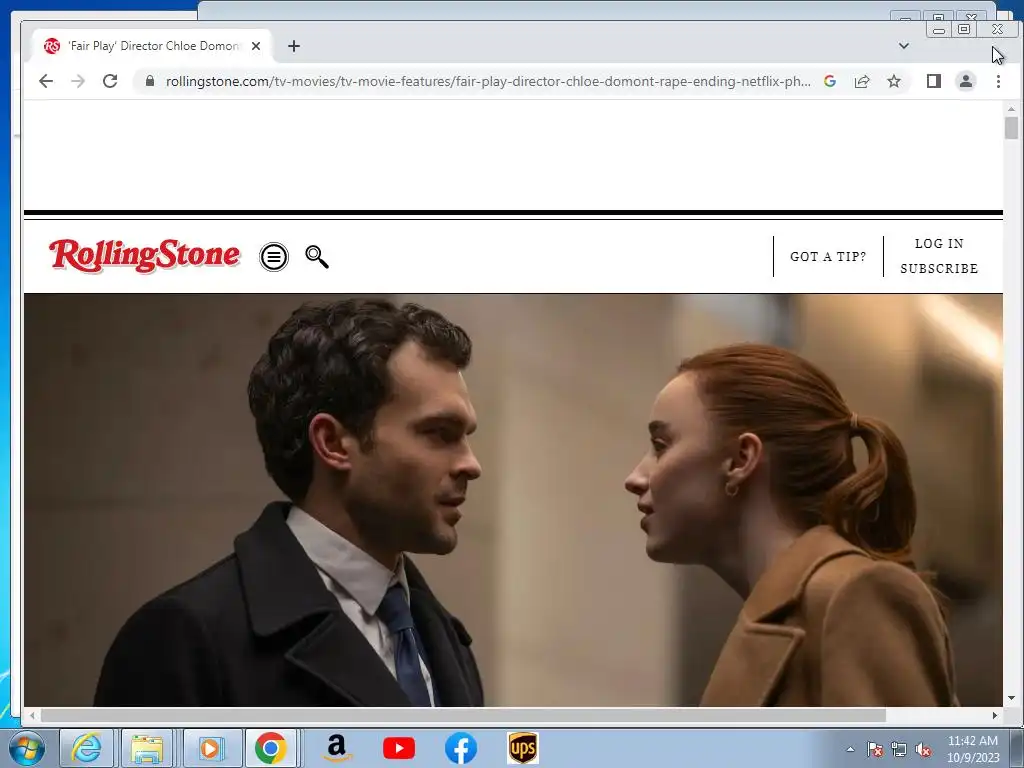Expand the tab search dropdown chevron
Image resolution: width=1024 pixels, height=768 pixels.
(904, 46)
